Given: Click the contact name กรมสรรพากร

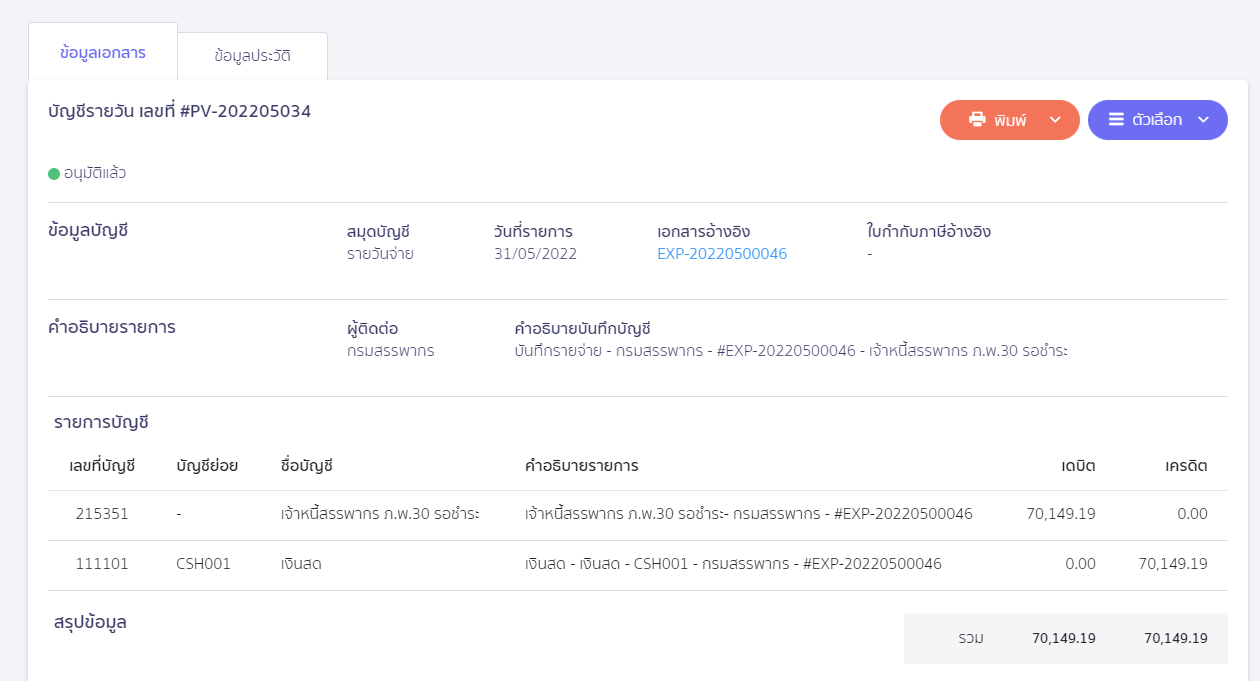Looking at the screenshot, I should pos(390,351).
